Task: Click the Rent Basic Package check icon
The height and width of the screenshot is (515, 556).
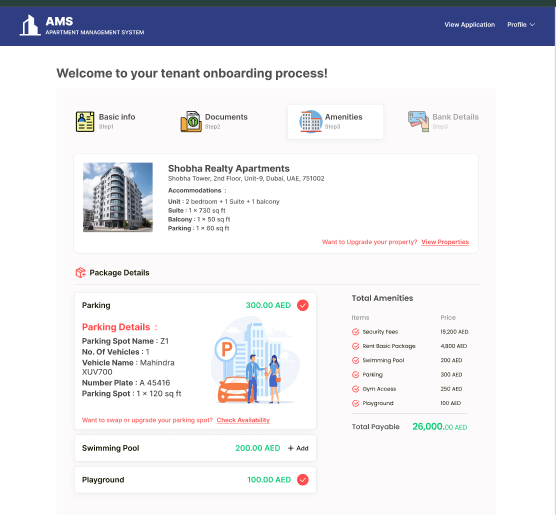Action: (355, 346)
